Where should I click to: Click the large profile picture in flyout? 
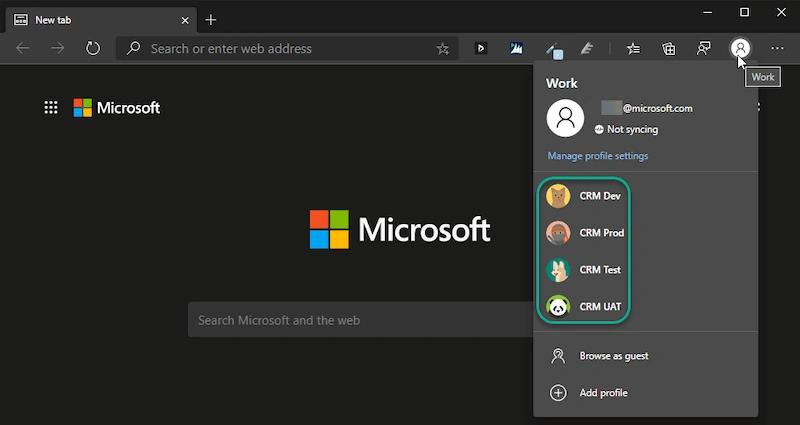click(x=565, y=118)
